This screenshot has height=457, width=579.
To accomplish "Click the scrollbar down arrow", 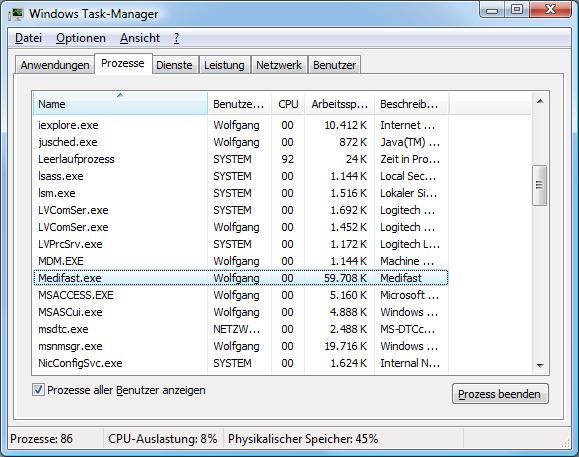I will point(540,365).
